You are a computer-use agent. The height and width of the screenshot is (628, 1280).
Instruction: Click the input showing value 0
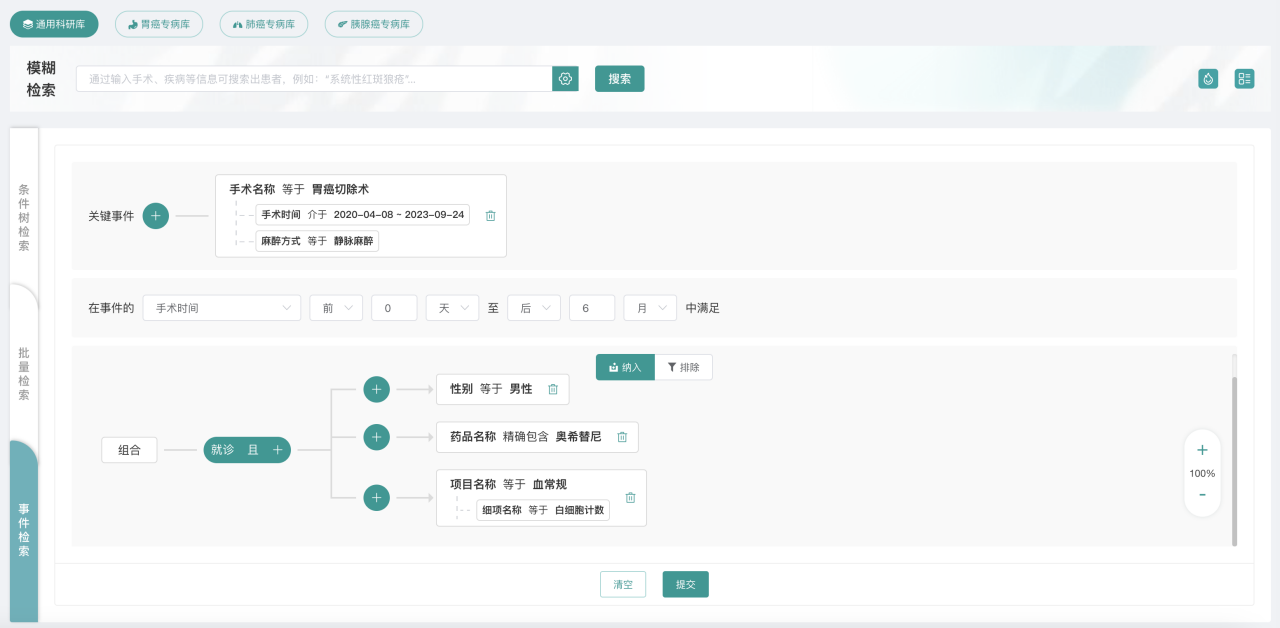tap(394, 308)
